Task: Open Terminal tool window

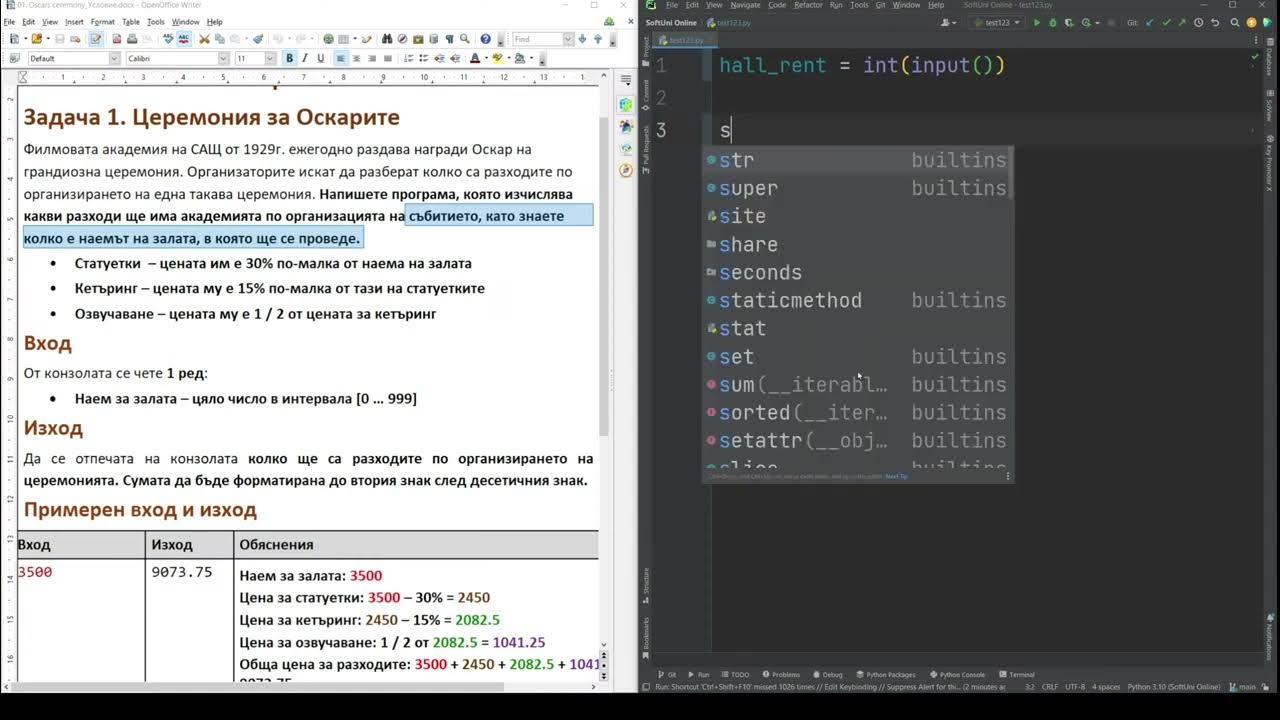Action: pyautogui.click(x=1016, y=675)
